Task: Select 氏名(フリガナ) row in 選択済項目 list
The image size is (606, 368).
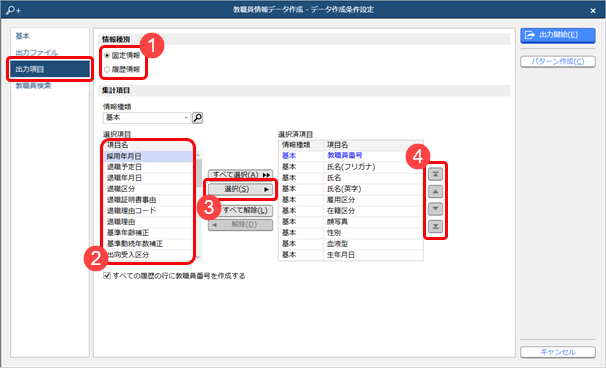Action: pos(351,167)
